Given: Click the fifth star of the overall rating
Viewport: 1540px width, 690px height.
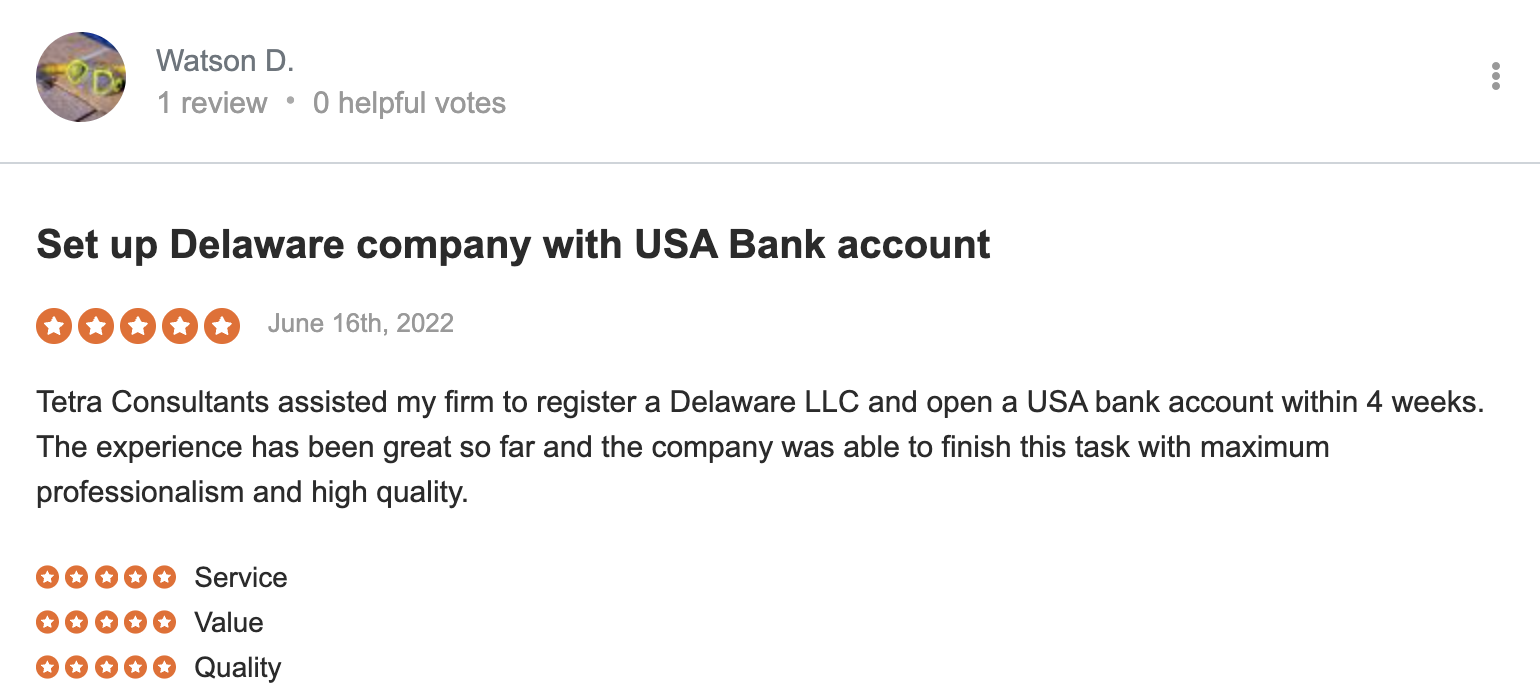Looking at the screenshot, I should (222, 326).
